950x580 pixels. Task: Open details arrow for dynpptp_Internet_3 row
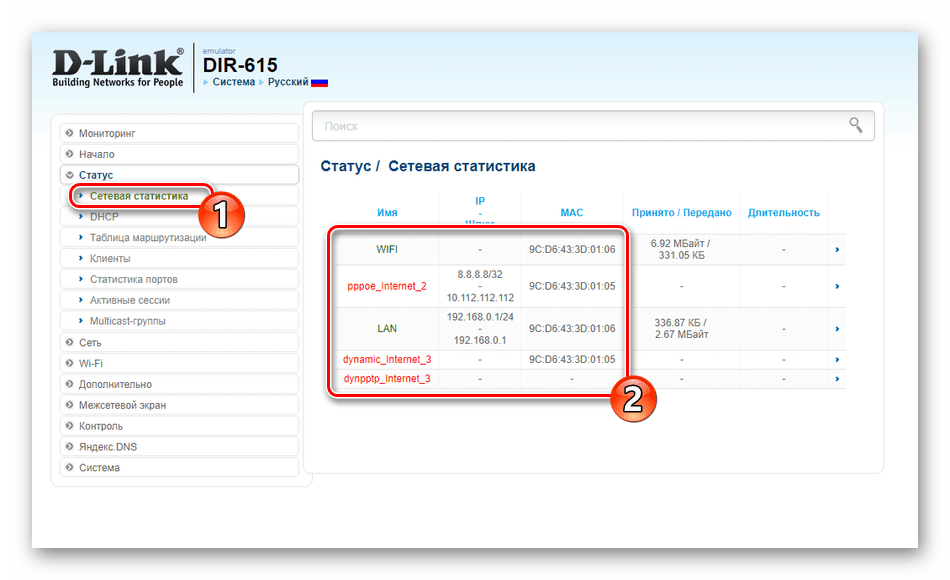(837, 379)
